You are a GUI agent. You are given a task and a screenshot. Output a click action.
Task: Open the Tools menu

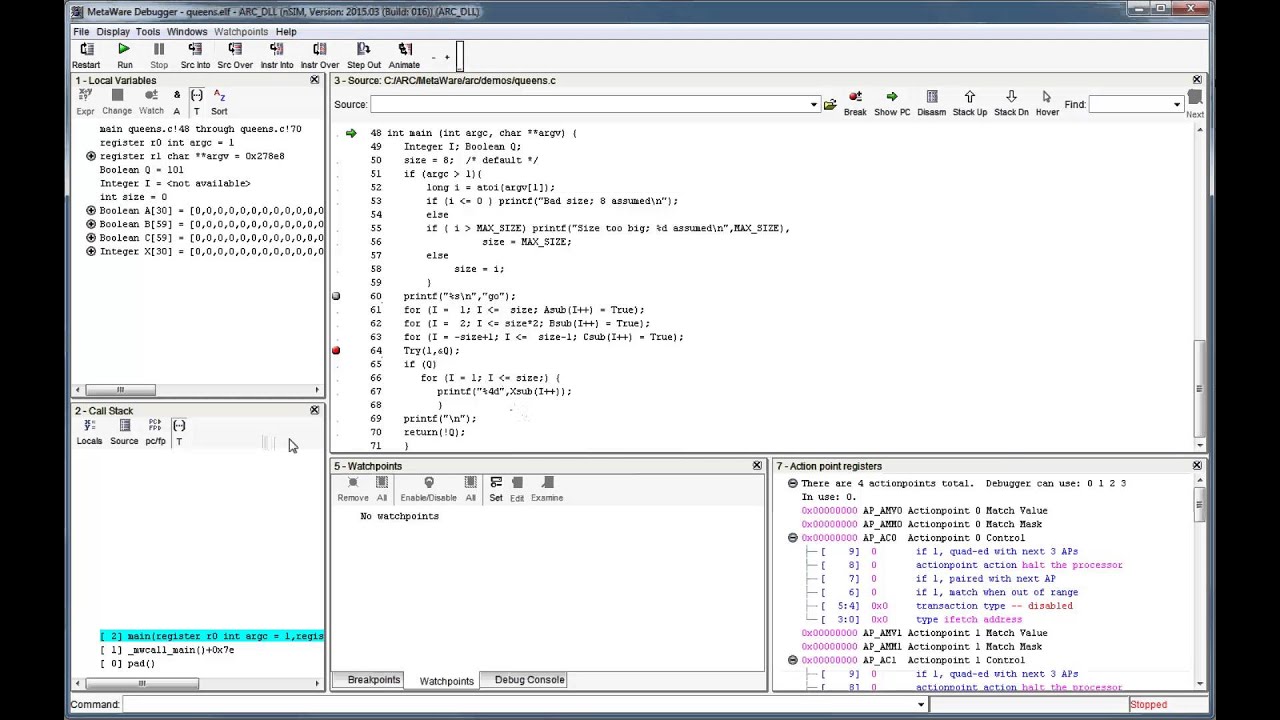(148, 32)
